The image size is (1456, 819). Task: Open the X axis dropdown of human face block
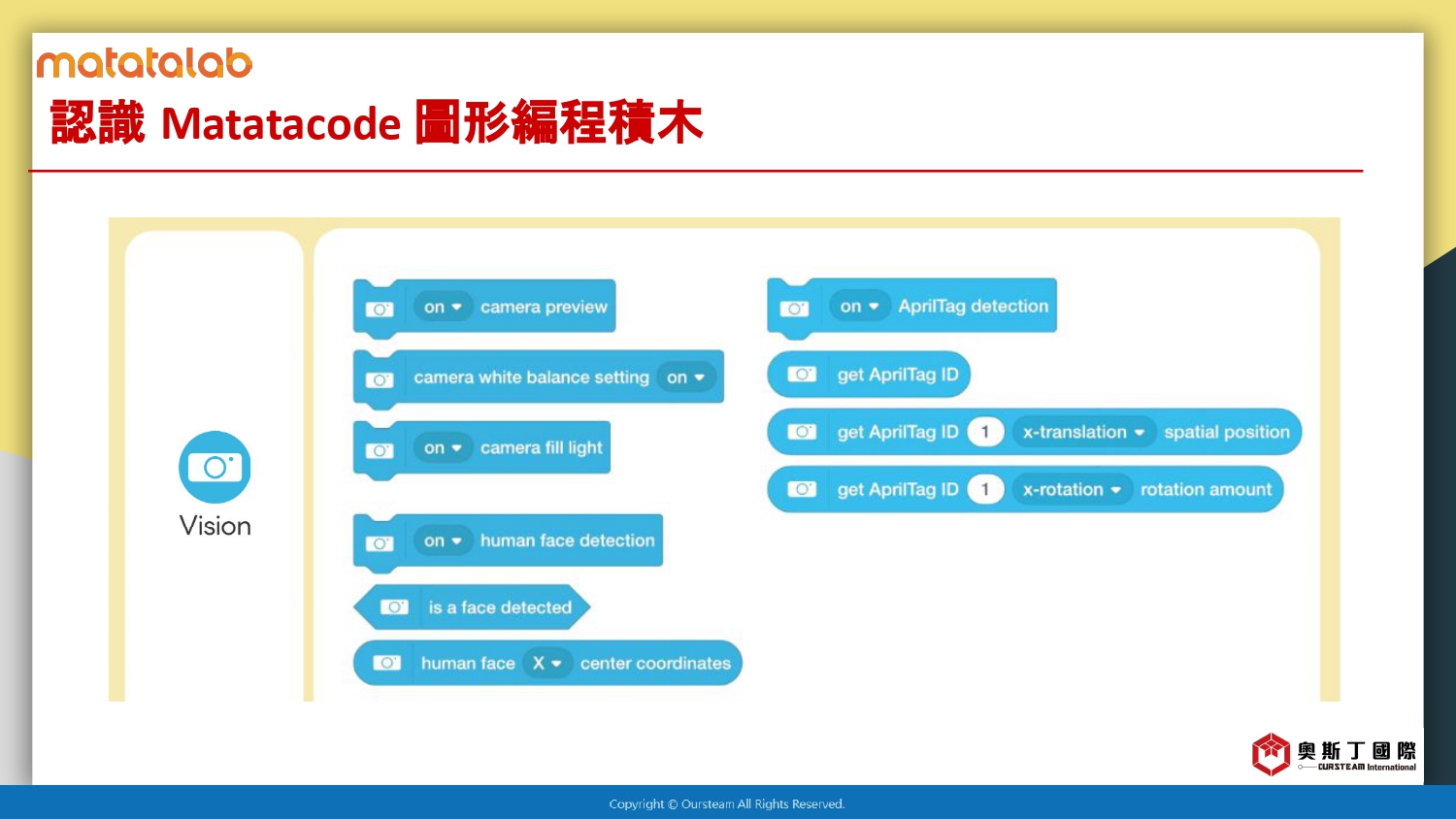(x=547, y=664)
